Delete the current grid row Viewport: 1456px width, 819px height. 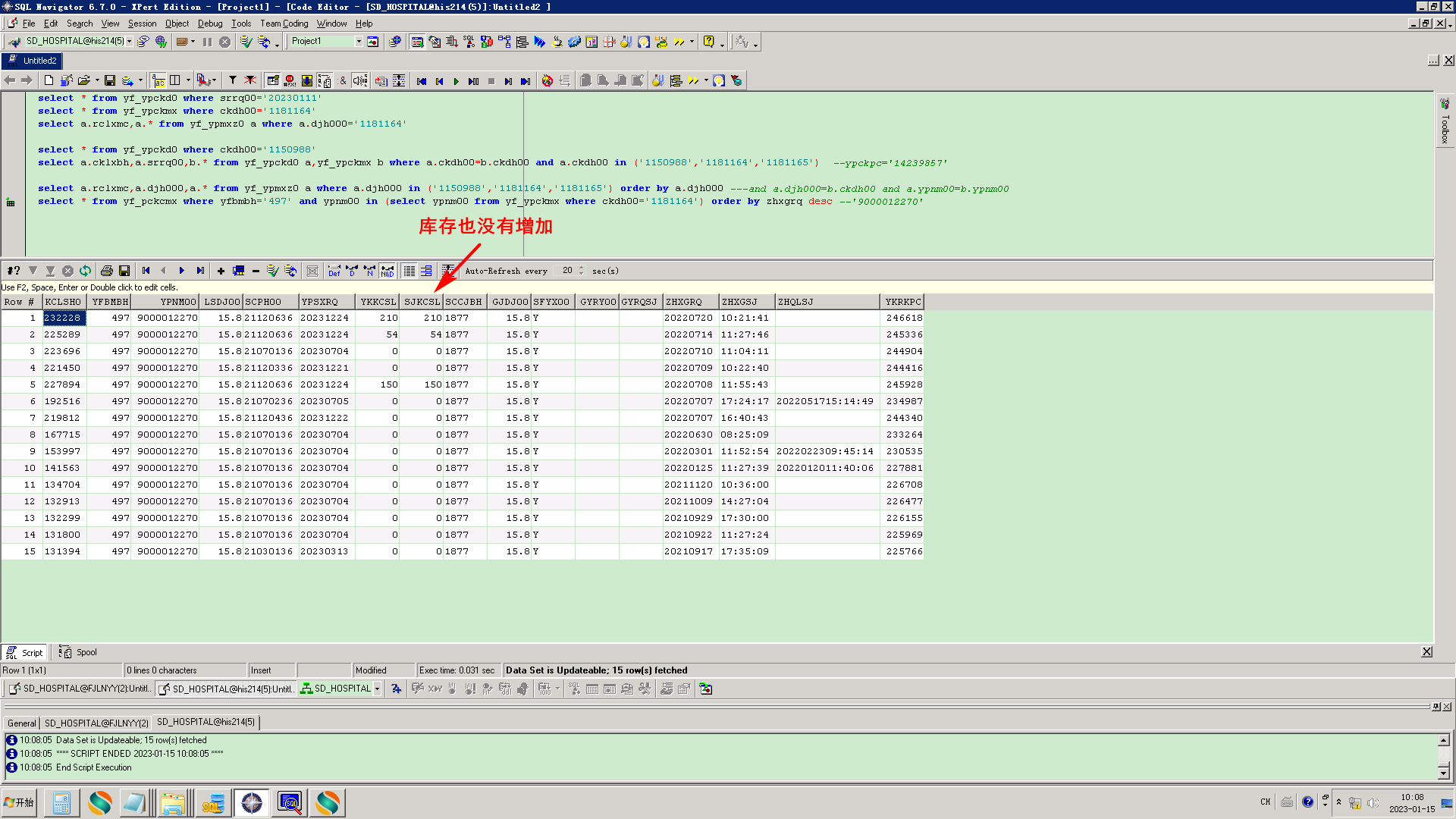click(256, 271)
